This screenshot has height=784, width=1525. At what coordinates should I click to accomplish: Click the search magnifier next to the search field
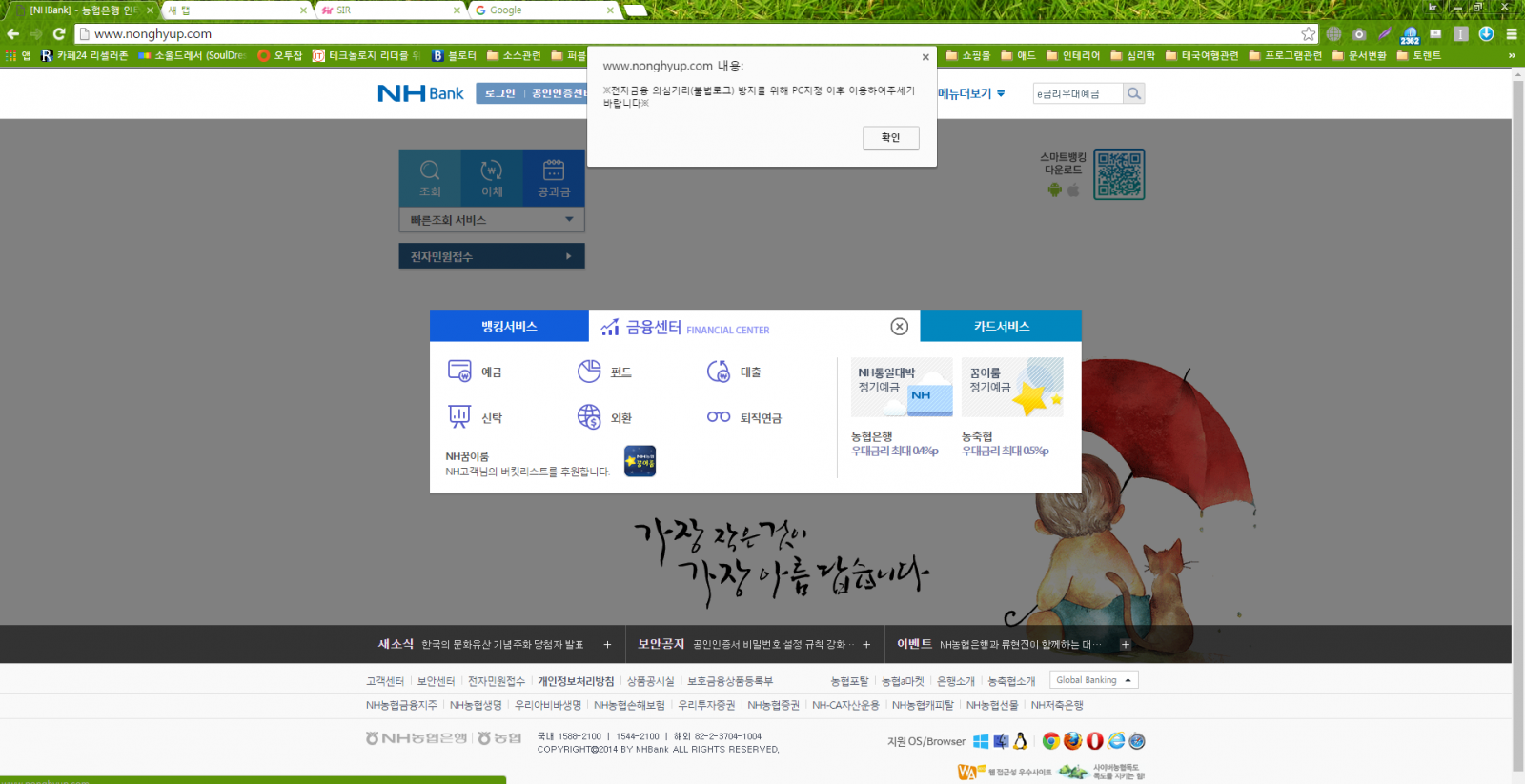point(1133,93)
